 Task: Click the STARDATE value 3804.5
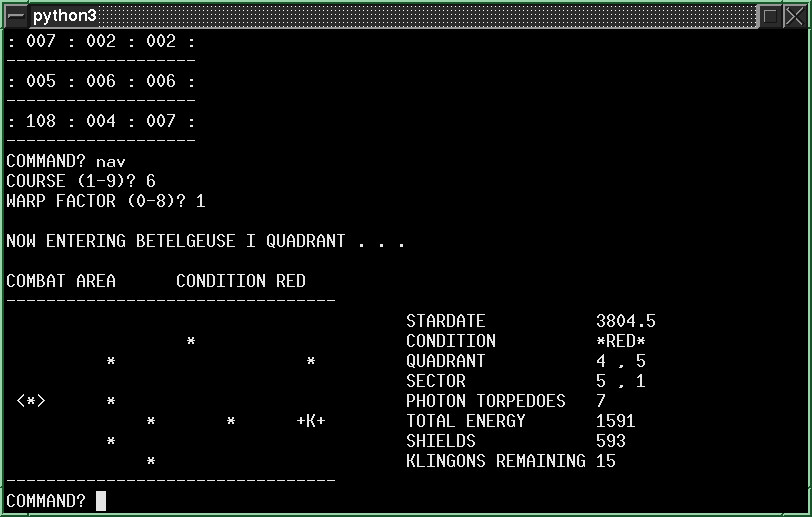(625, 321)
